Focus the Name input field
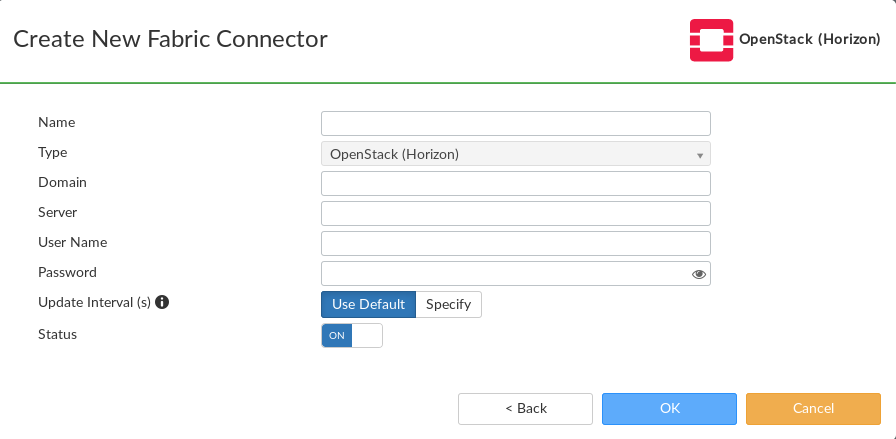This screenshot has height=439, width=896. [x=515, y=124]
